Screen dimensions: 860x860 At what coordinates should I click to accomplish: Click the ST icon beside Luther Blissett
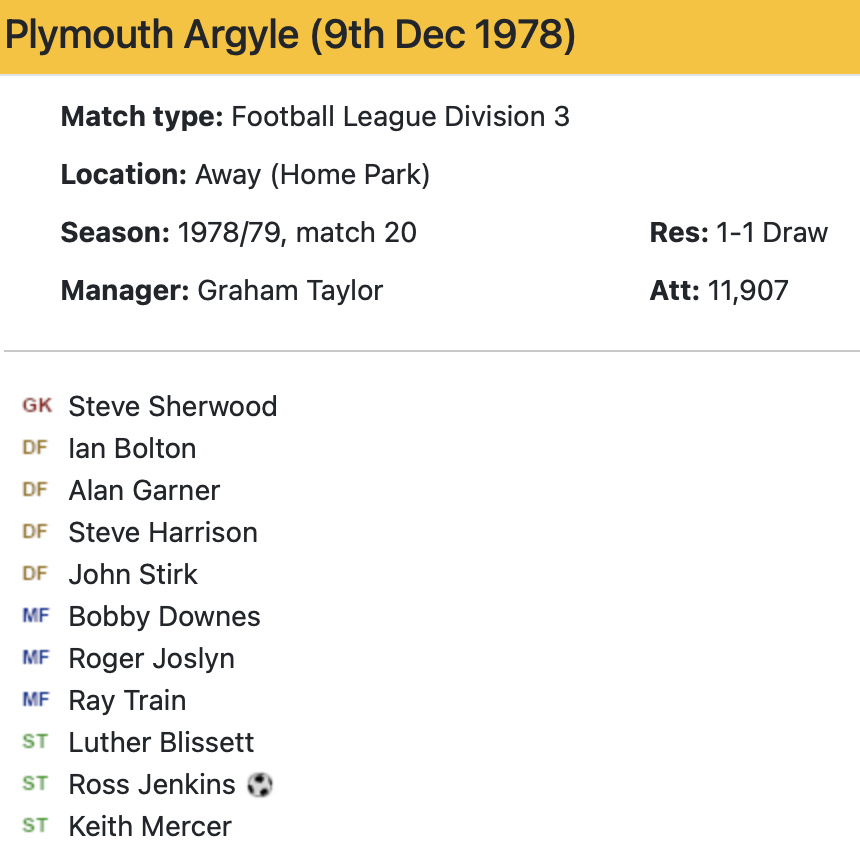click(35, 742)
